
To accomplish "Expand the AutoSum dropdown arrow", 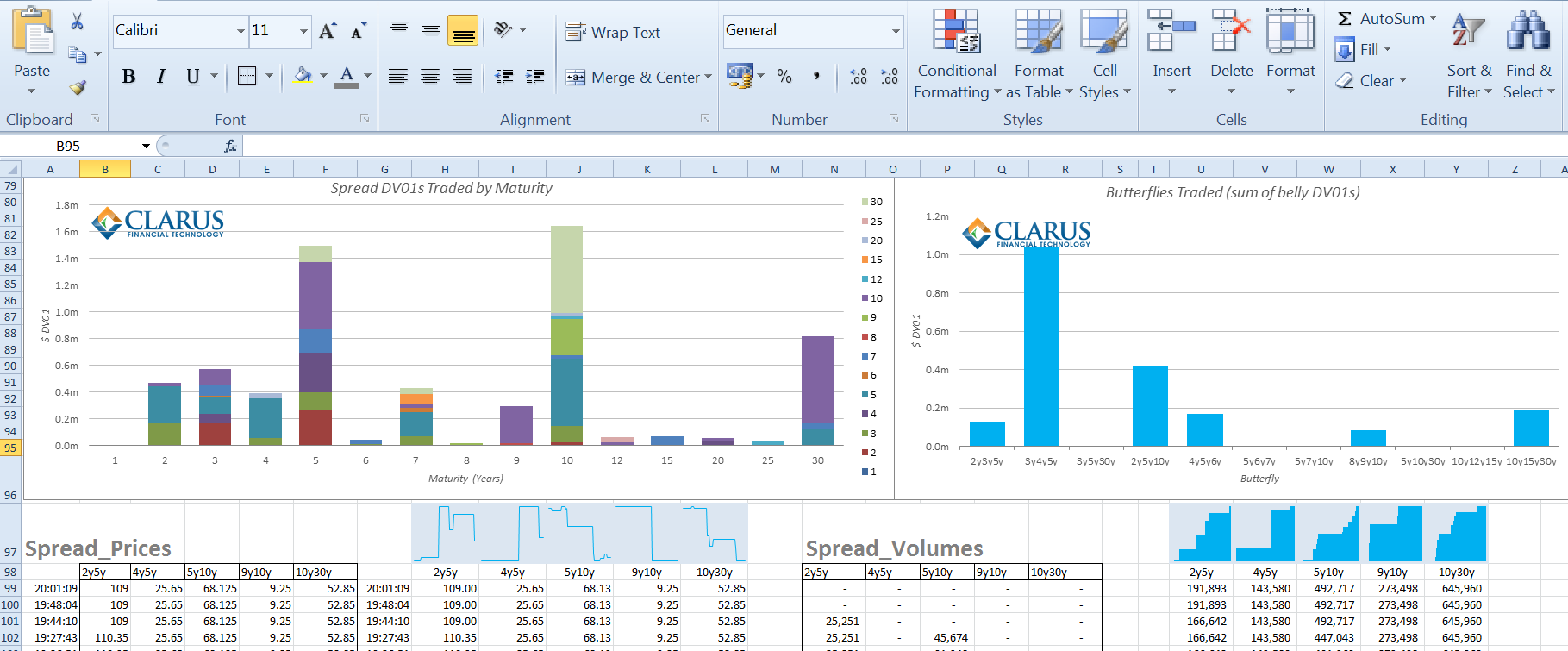I will 1433,18.
